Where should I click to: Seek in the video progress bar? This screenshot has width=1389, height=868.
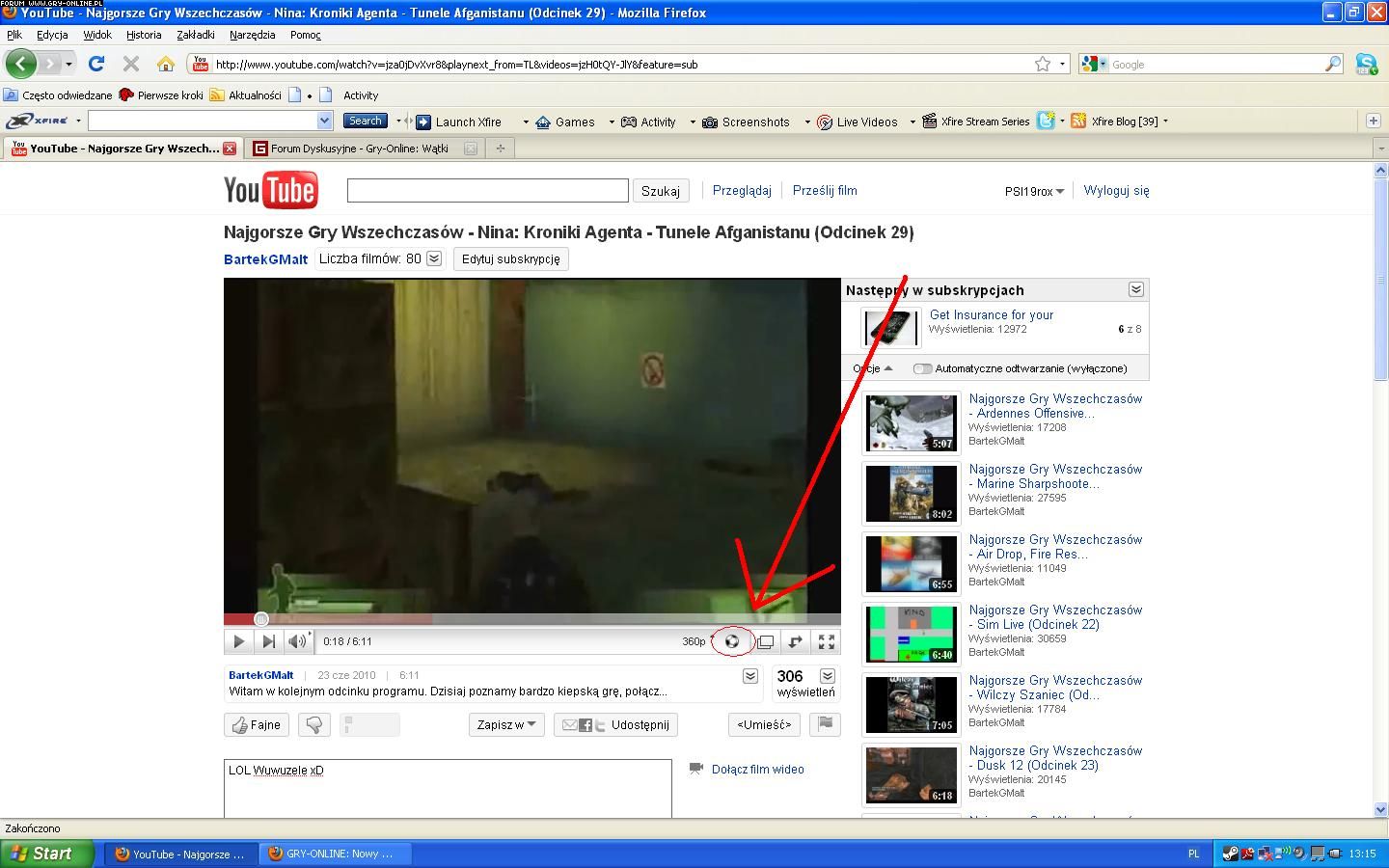click(x=532, y=619)
